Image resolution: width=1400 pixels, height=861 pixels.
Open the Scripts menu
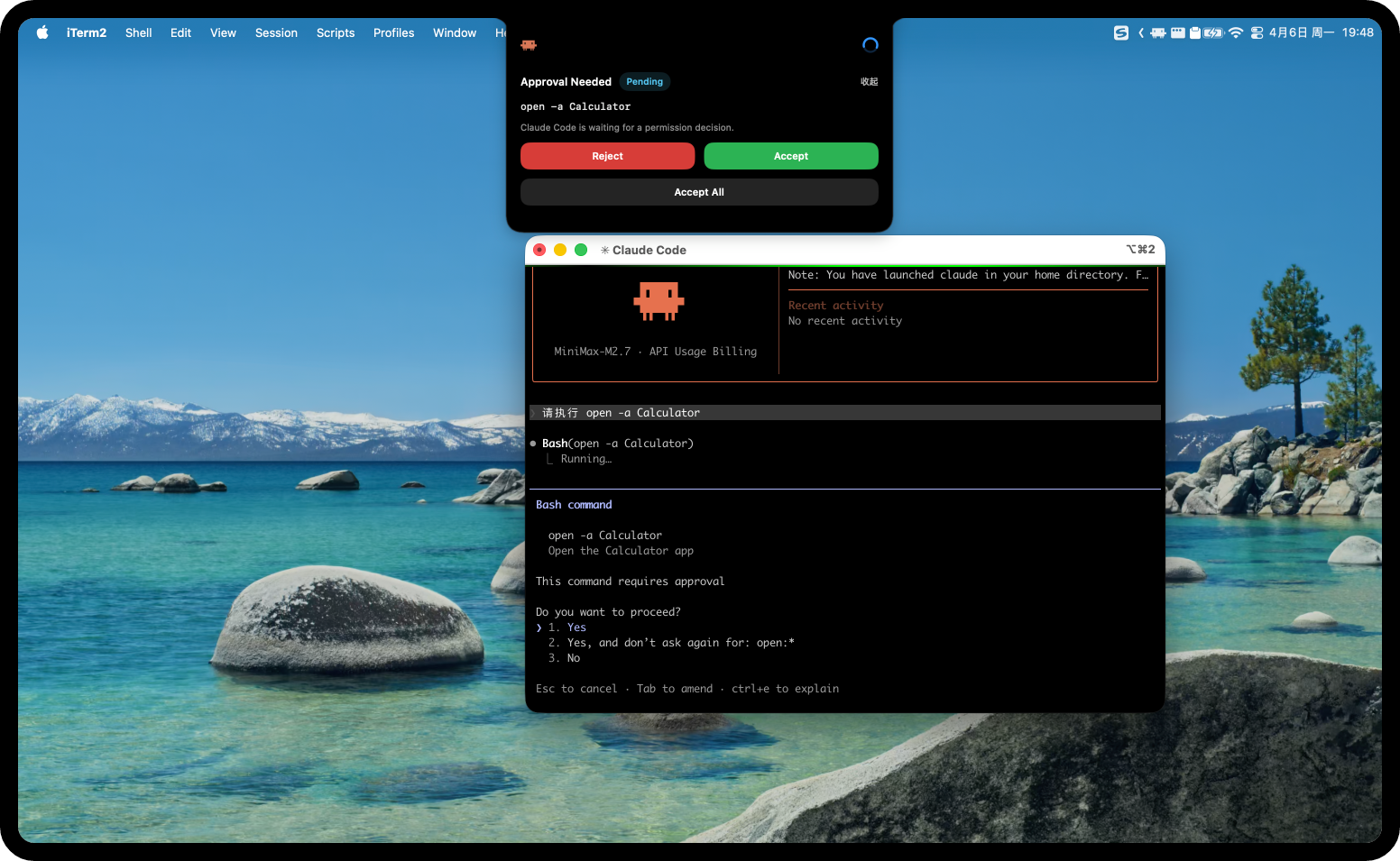(336, 32)
